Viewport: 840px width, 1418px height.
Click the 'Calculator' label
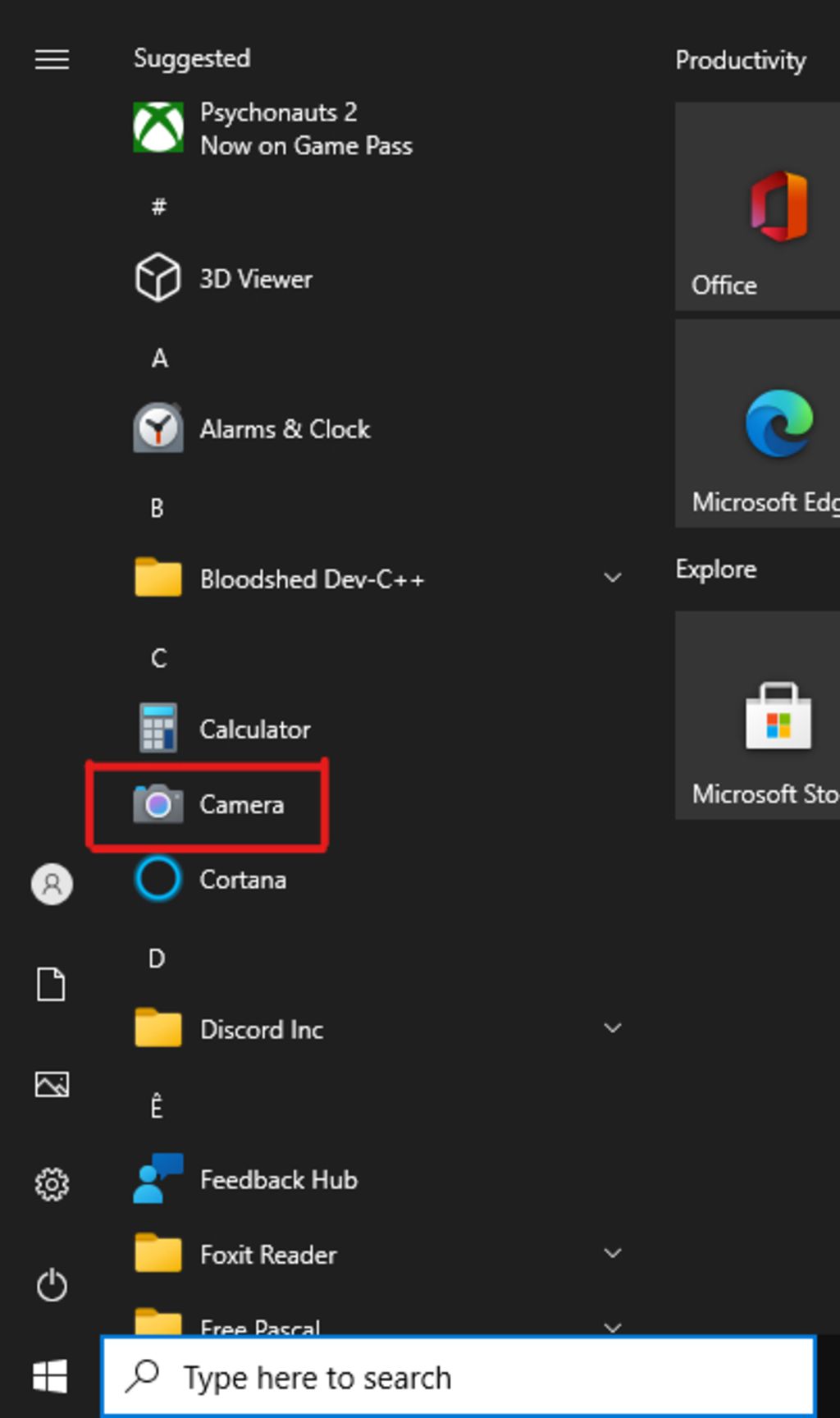255,729
